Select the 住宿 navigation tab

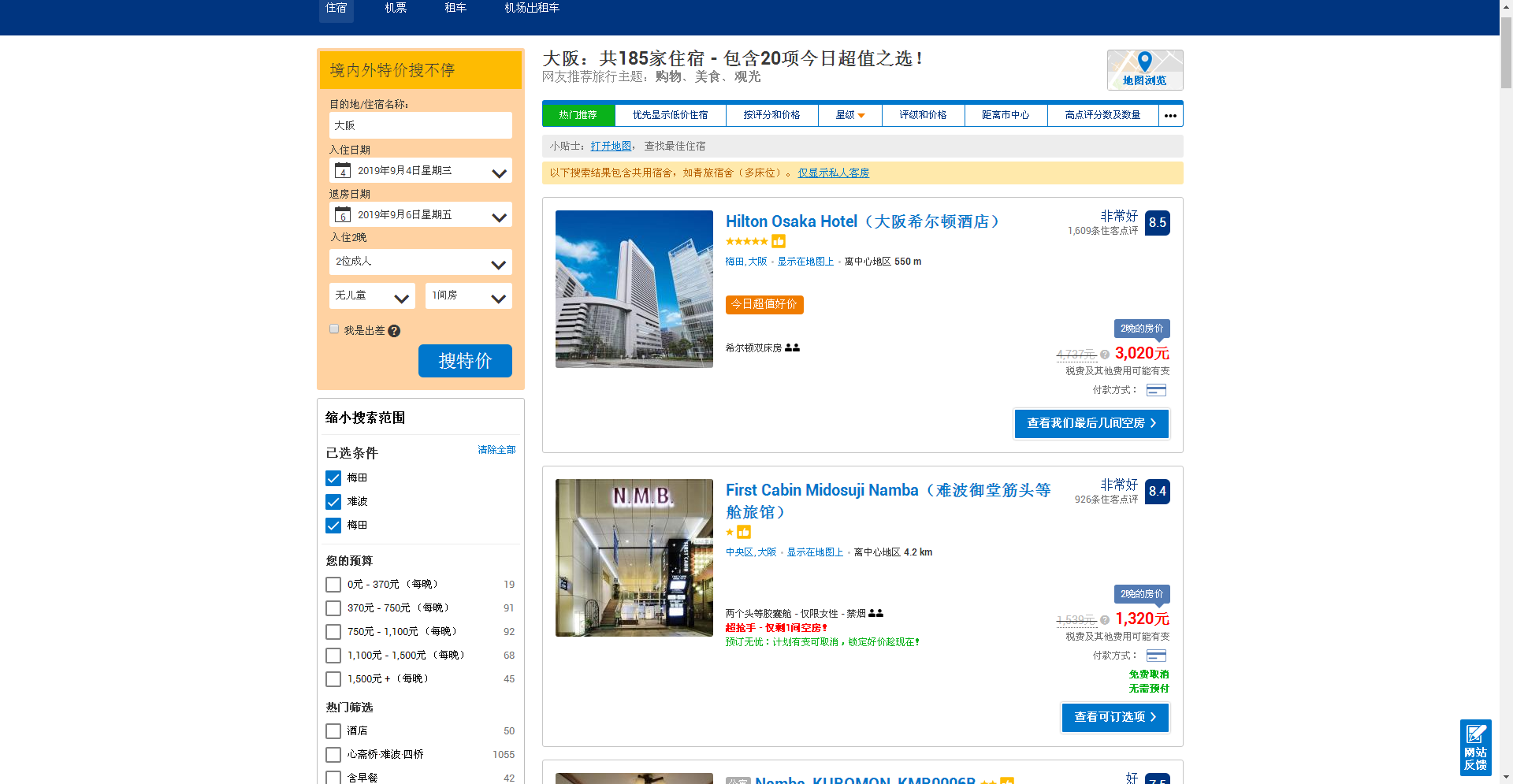coord(336,8)
